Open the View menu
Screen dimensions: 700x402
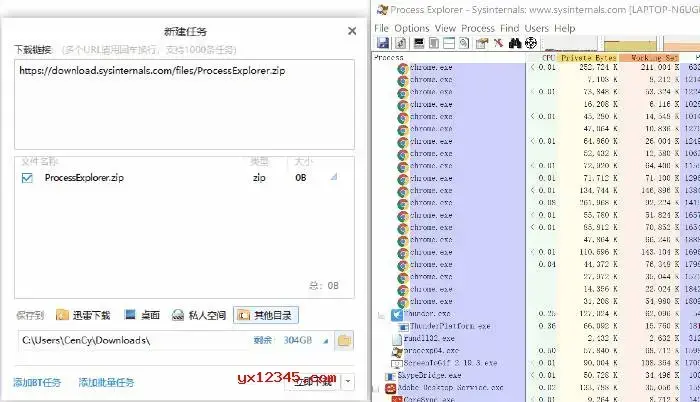[445, 28]
